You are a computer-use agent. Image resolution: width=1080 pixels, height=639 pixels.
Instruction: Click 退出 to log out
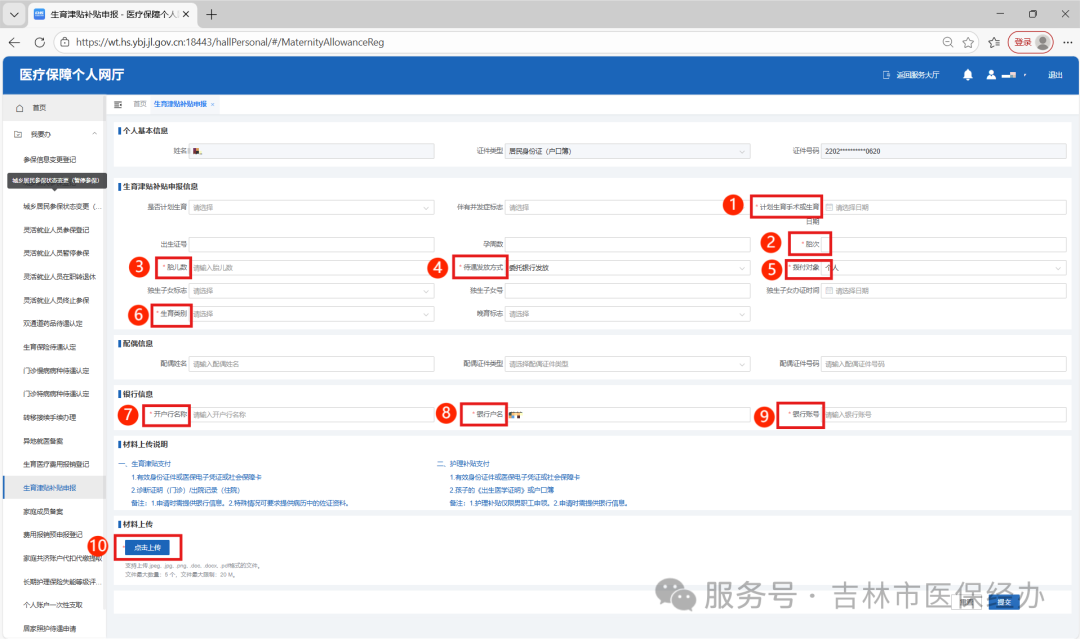tap(1055, 75)
